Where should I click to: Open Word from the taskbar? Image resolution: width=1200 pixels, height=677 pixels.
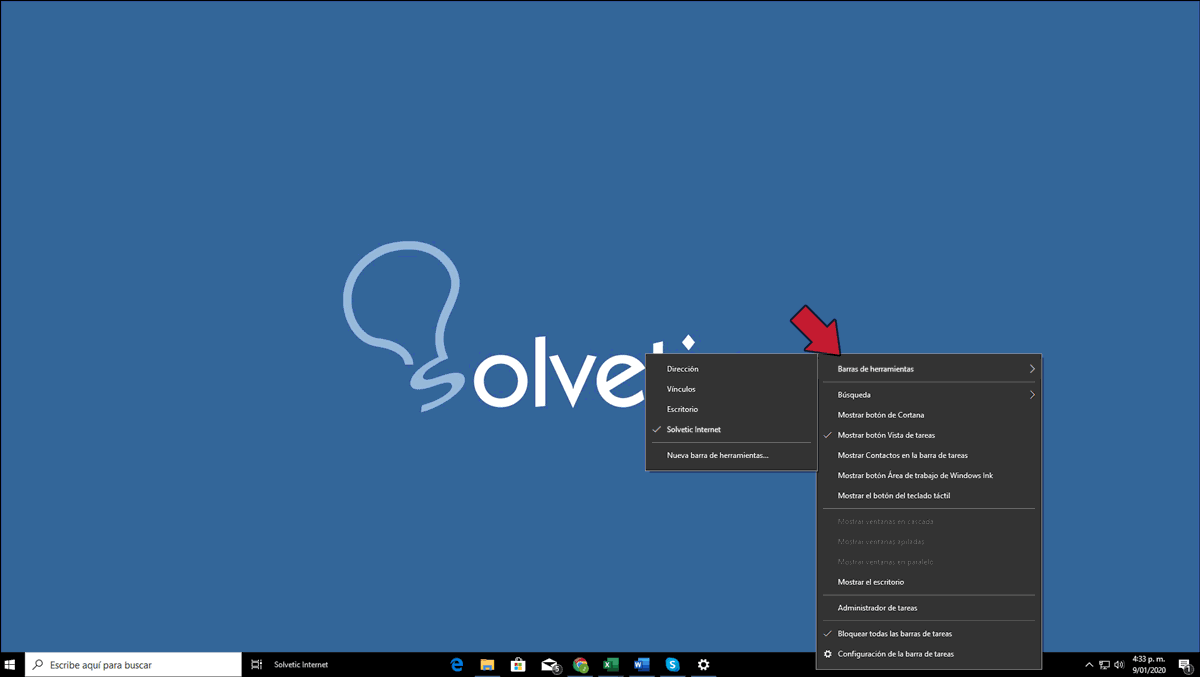click(642, 664)
